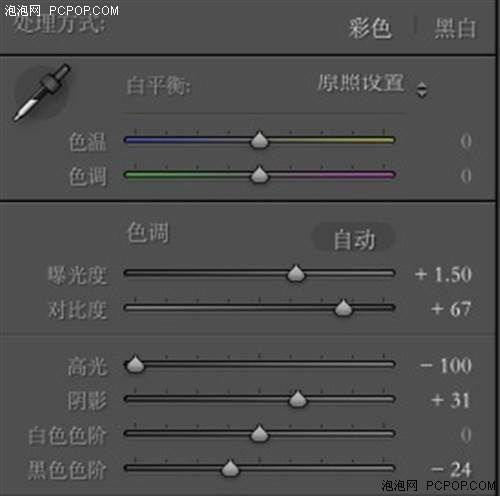Click the blacks value -24 field
This screenshot has height=496, width=500.
pos(451,469)
